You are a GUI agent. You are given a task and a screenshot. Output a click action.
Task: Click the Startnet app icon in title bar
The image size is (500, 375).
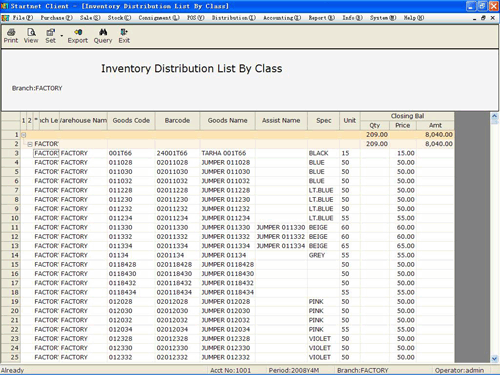coord(5,6)
